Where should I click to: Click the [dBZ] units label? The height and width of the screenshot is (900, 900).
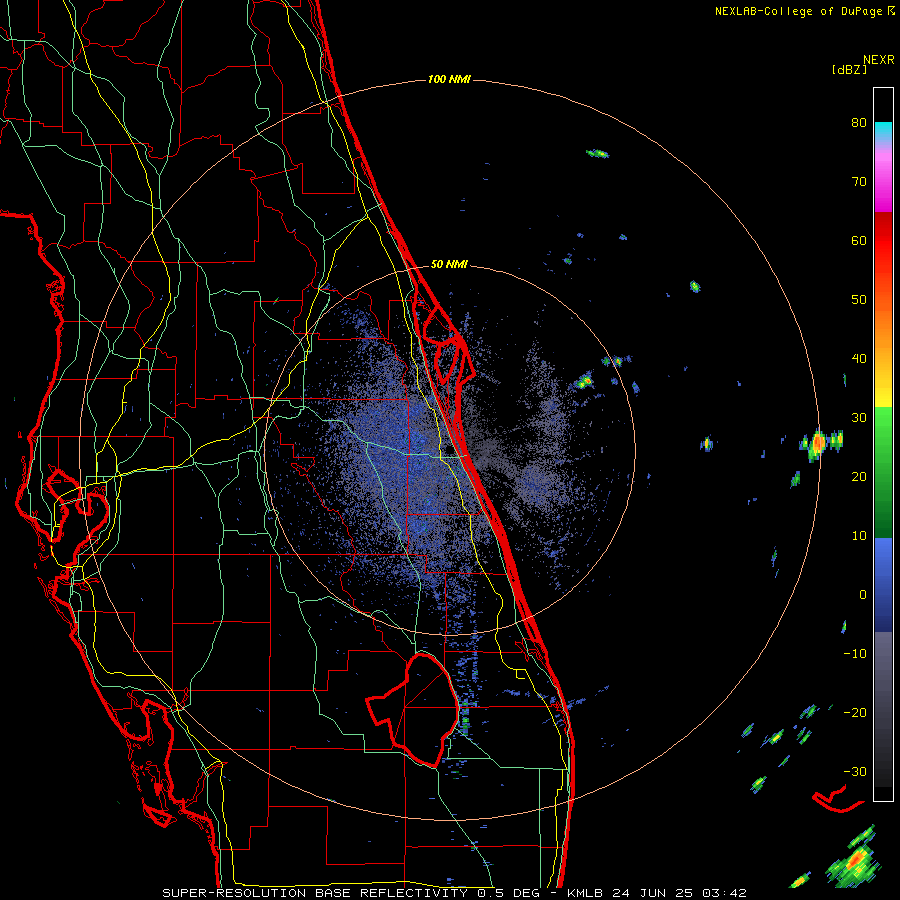[x=849, y=69]
